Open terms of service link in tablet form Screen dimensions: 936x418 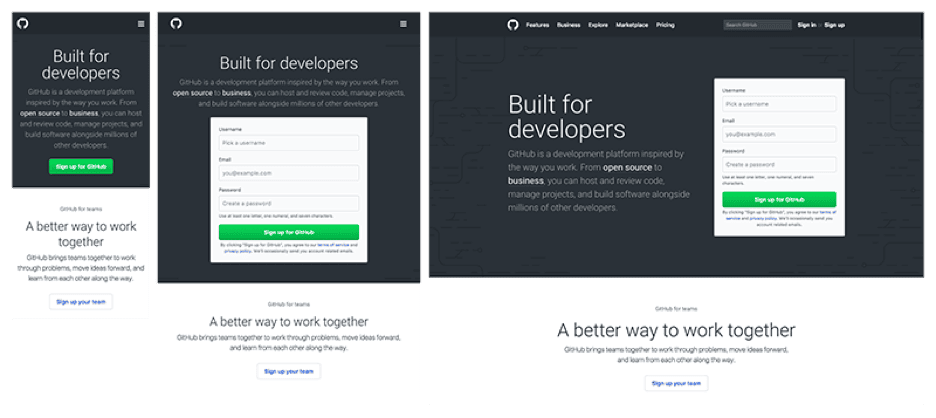pyautogui.click(x=333, y=245)
